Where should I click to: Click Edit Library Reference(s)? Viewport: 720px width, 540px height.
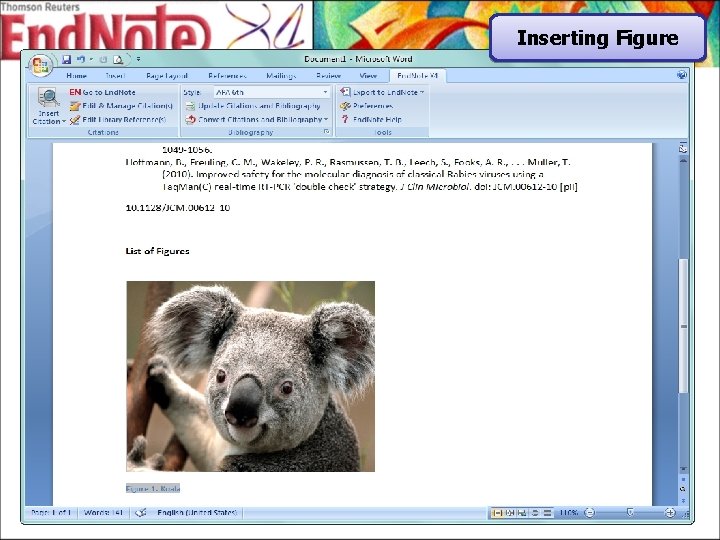tap(118, 120)
